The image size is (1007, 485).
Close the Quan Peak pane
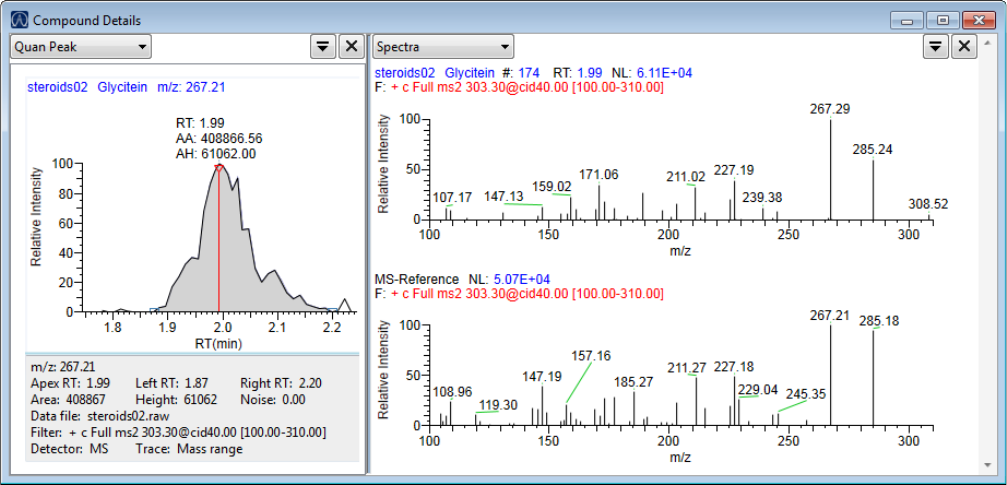point(351,46)
